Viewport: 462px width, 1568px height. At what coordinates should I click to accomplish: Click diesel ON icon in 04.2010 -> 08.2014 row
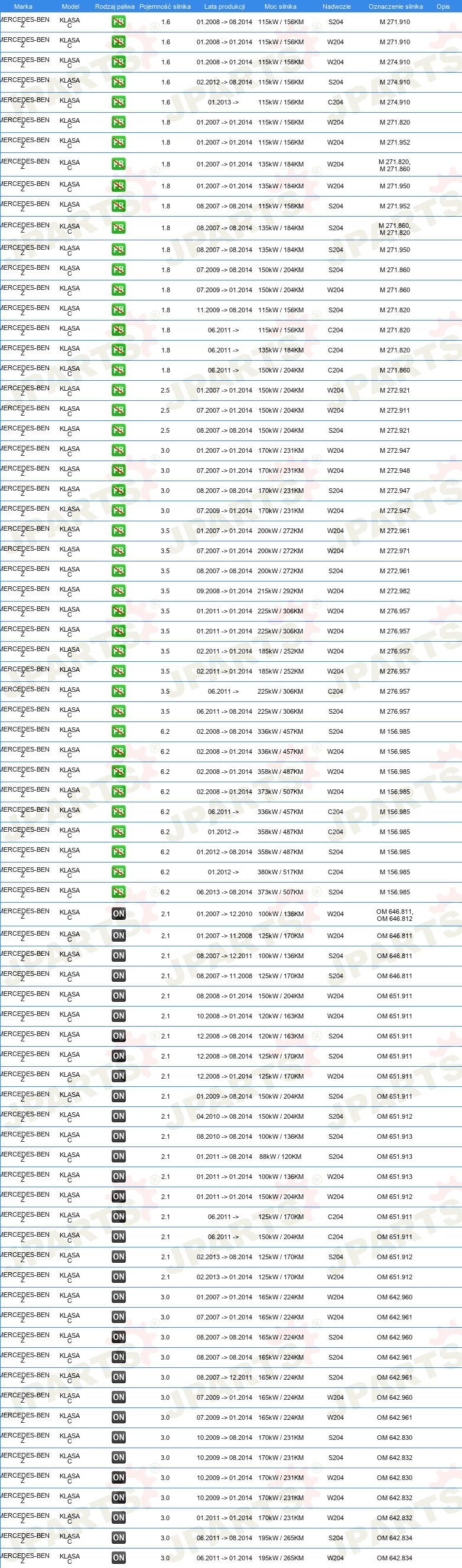click(x=118, y=1116)
